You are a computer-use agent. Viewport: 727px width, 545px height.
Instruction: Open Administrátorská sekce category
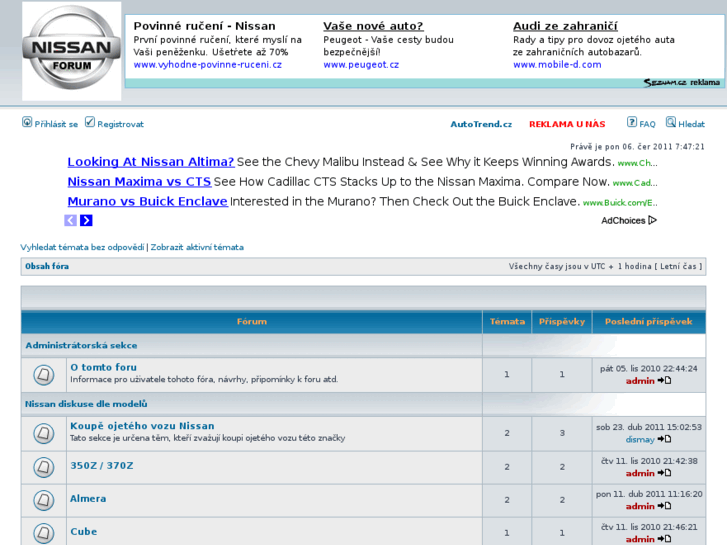point(81,346)
